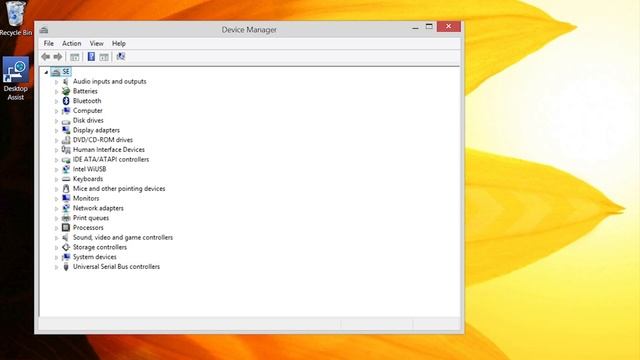Open the Help menu

[119, 43]
